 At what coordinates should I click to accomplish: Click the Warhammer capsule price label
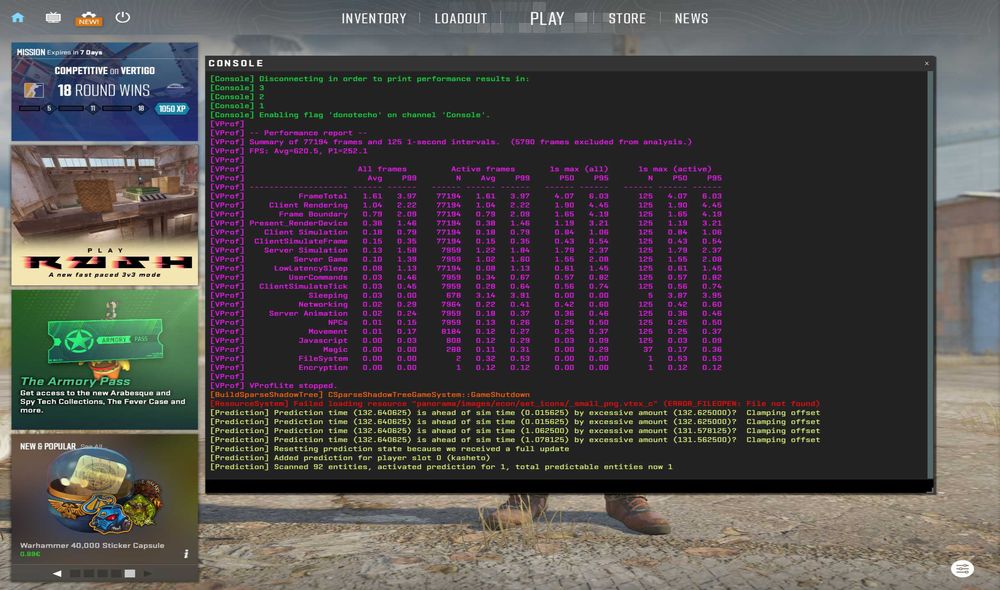pyautogui.click(x=30, y=554)
